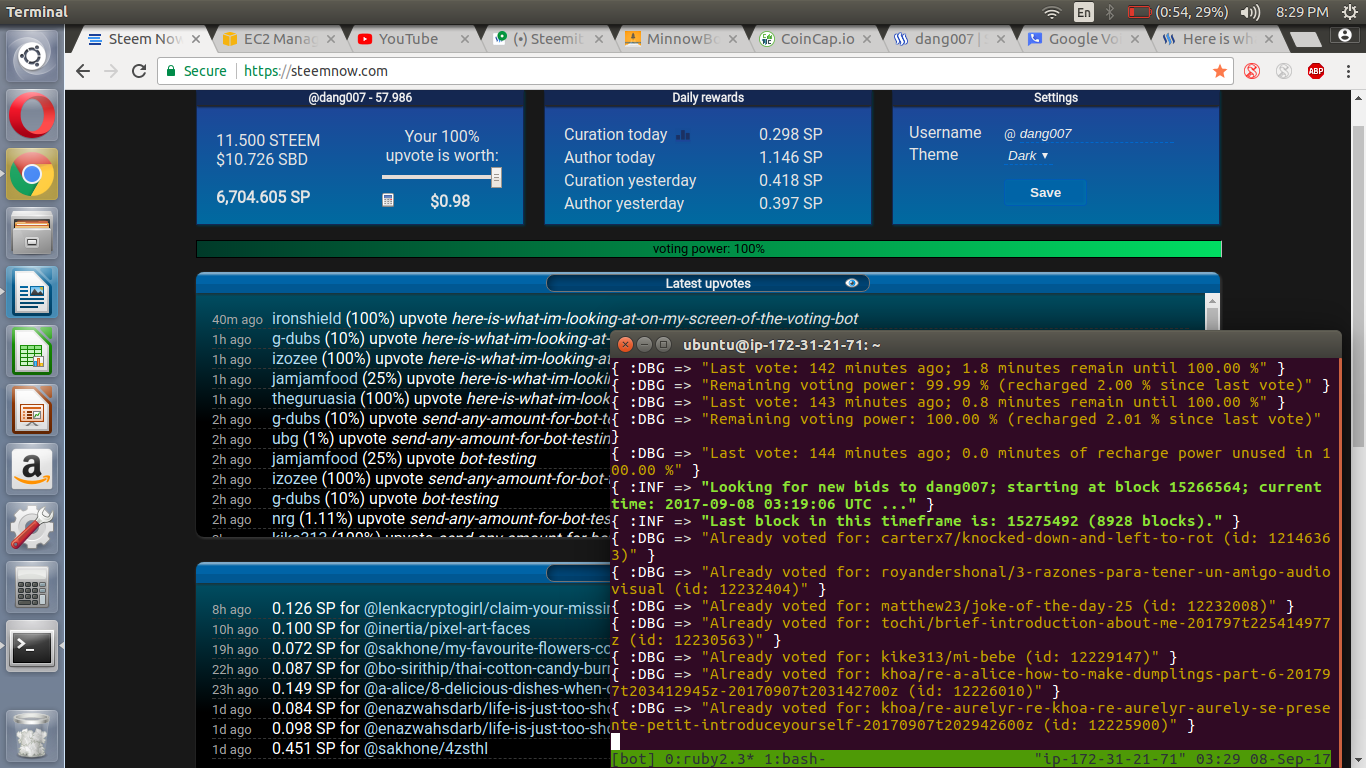Click the red circular extension icon beside the star
This screenshot has height=768, width=1366.
[x=1252, y=71]
